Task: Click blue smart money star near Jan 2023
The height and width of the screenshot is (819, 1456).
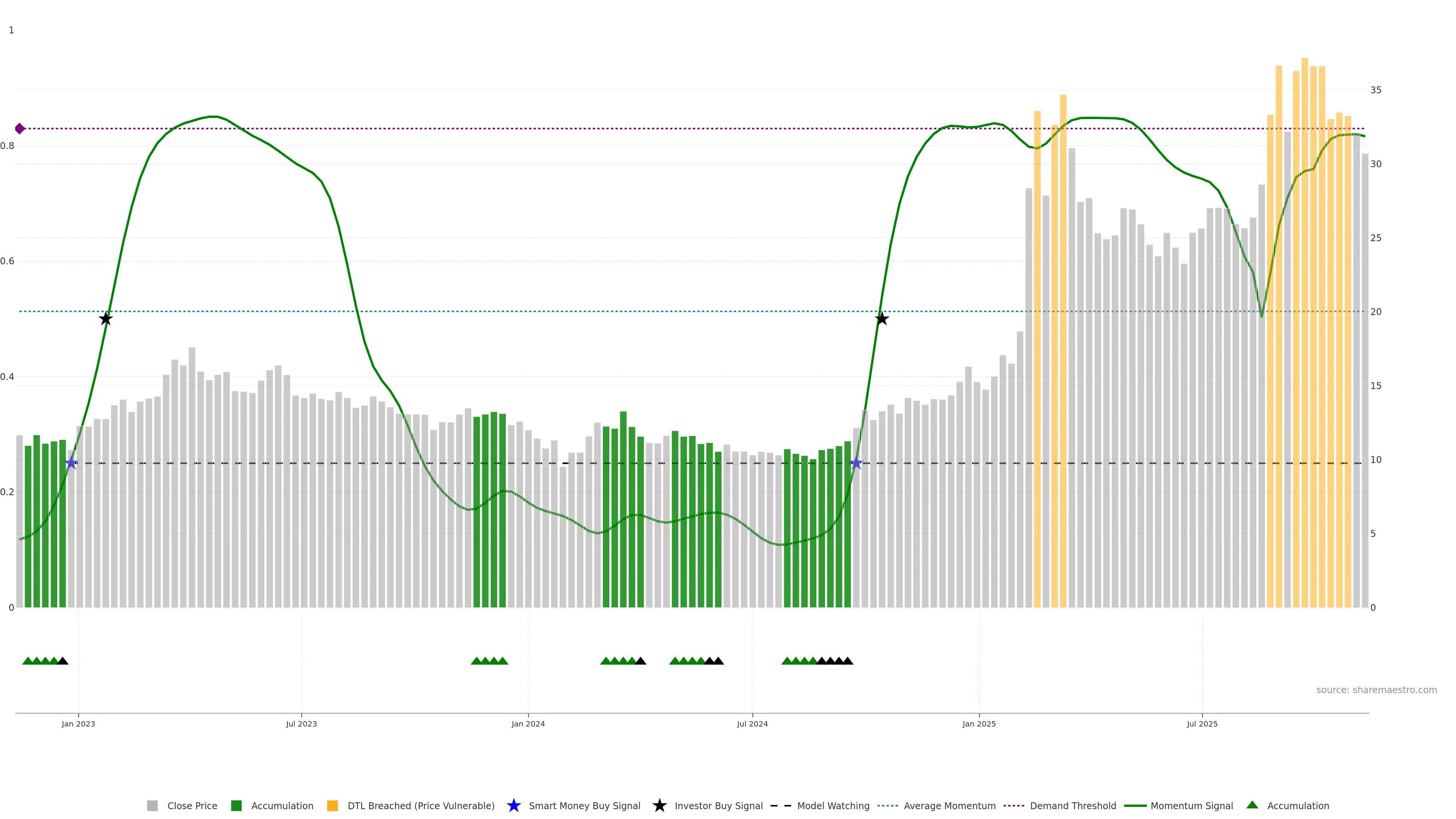Action: [71, 463]
